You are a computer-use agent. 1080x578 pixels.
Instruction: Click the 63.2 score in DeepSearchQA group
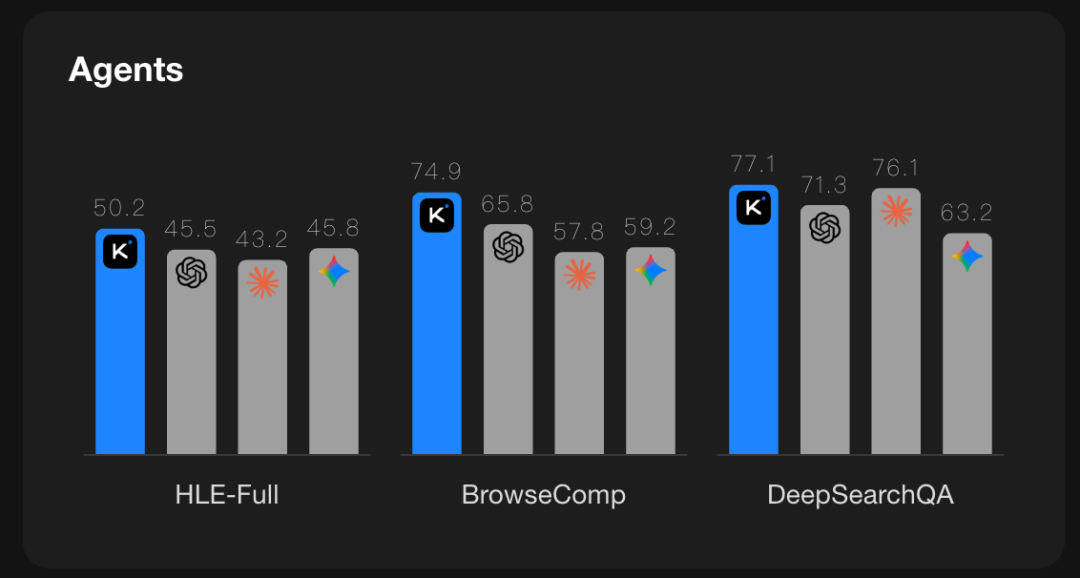967,213
